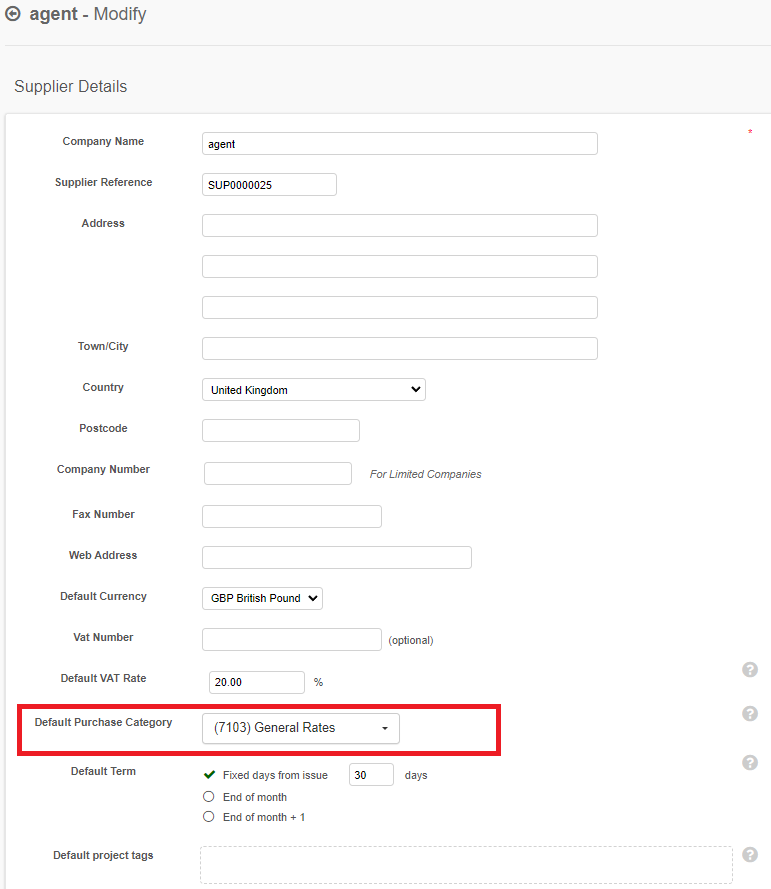771x889 pixels.
Task: Click the back arrow icon beside agent
Action: pyautogui.click(x=12, y=14)
